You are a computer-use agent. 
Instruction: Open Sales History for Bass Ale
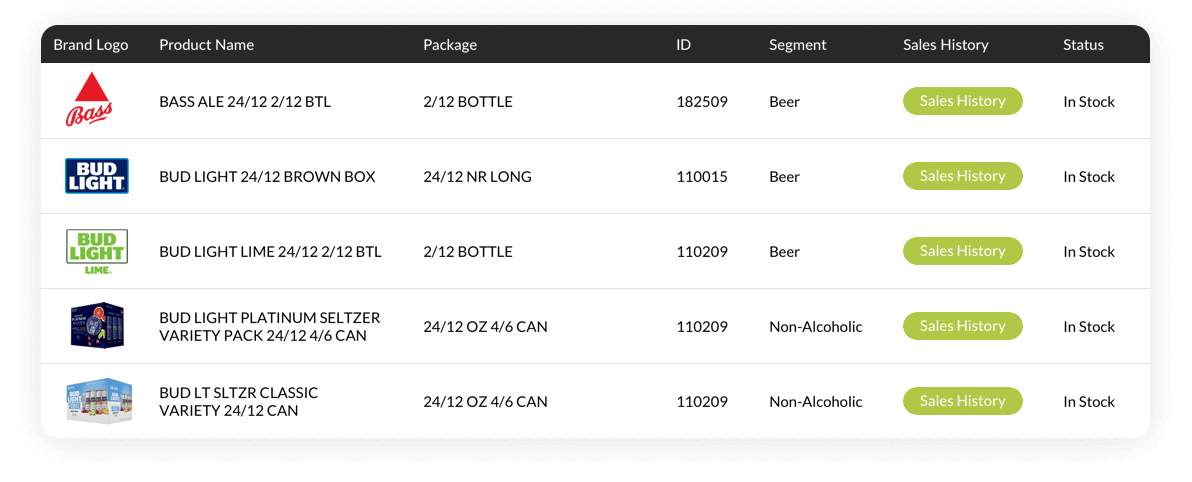pos(962,101)
